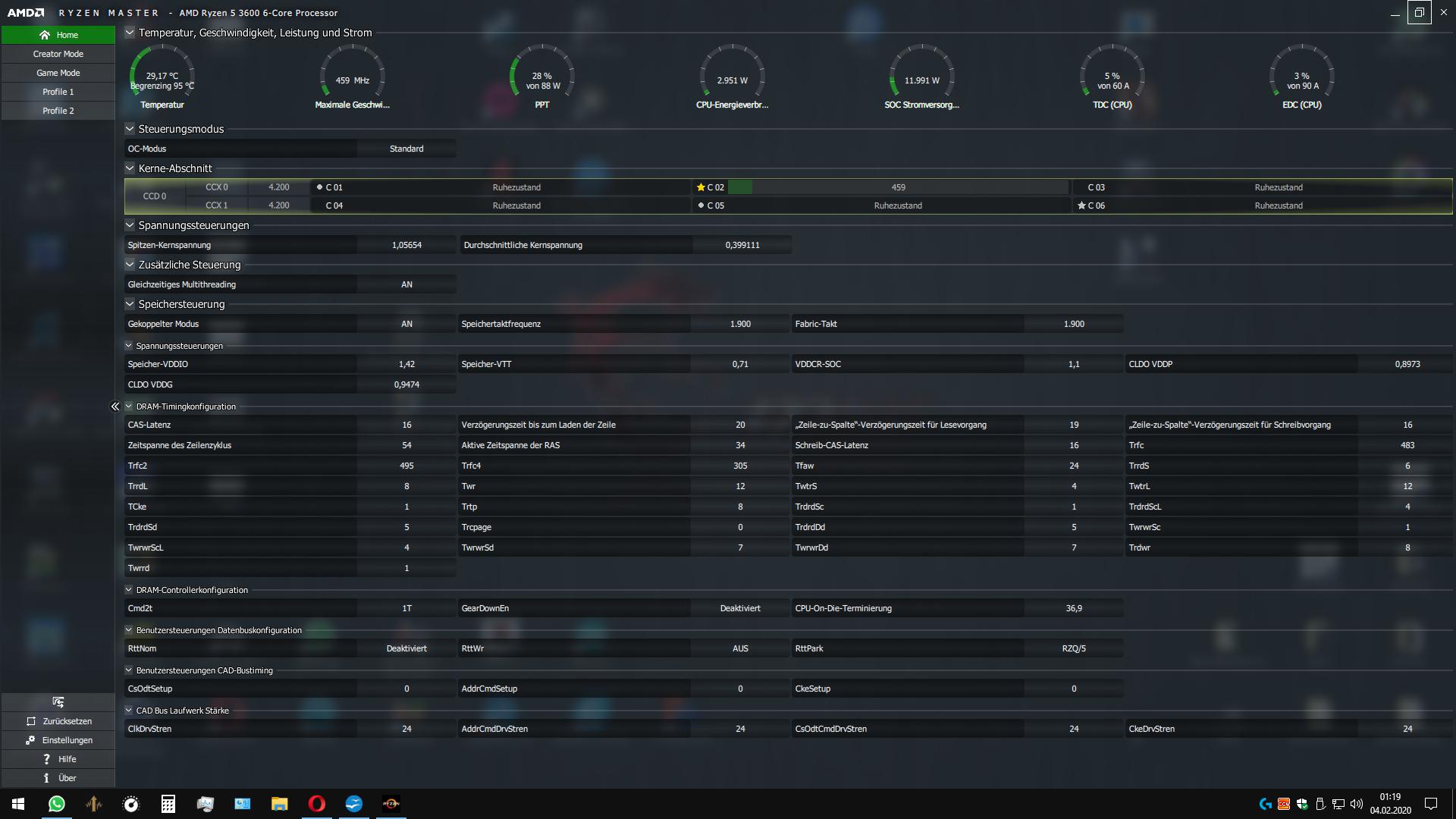This screenshot has height=819, width=1456.
Task: Click the RttPark RZQ/5 value
Action: pos(1074,648)
